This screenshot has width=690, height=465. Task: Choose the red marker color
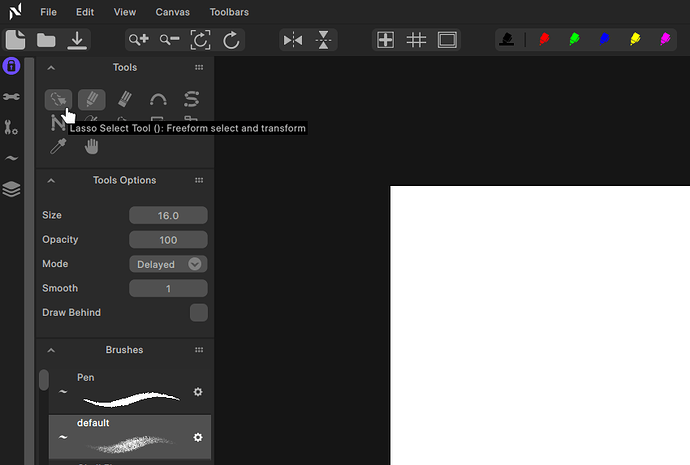544,40
